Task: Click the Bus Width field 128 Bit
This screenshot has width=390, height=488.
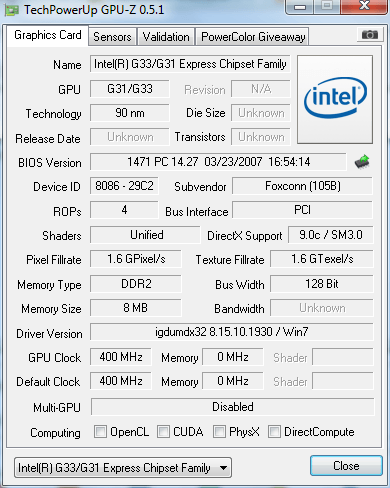Action: click(322, 284)
